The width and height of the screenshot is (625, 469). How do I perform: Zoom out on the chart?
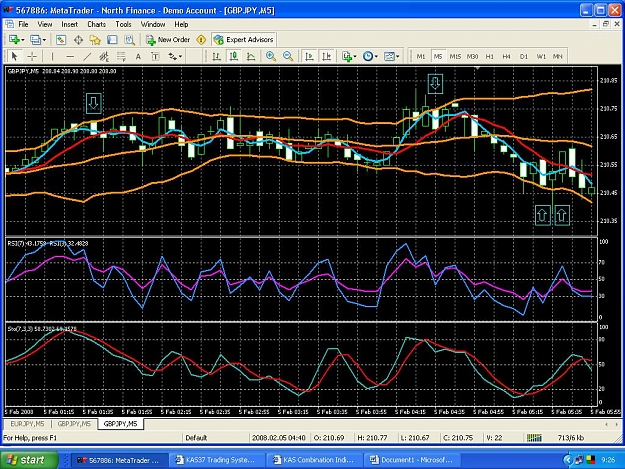point(288,56)
